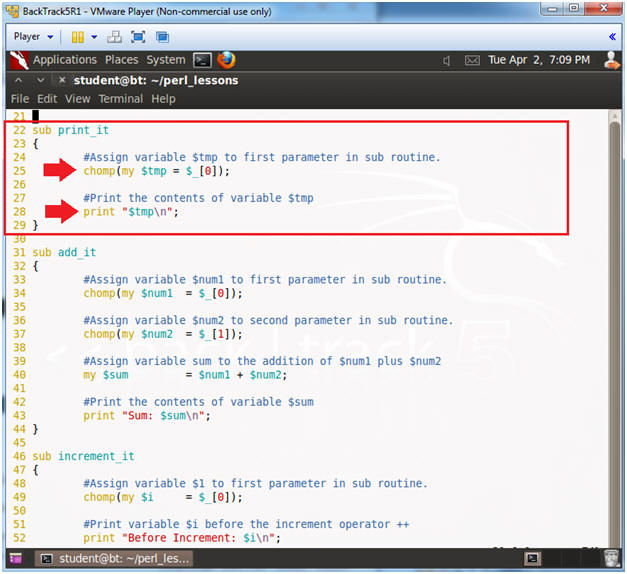The height and width of the screenshot is (574, 627).
Task: Click the comment on line 36
Action: (x=268, y=320)
